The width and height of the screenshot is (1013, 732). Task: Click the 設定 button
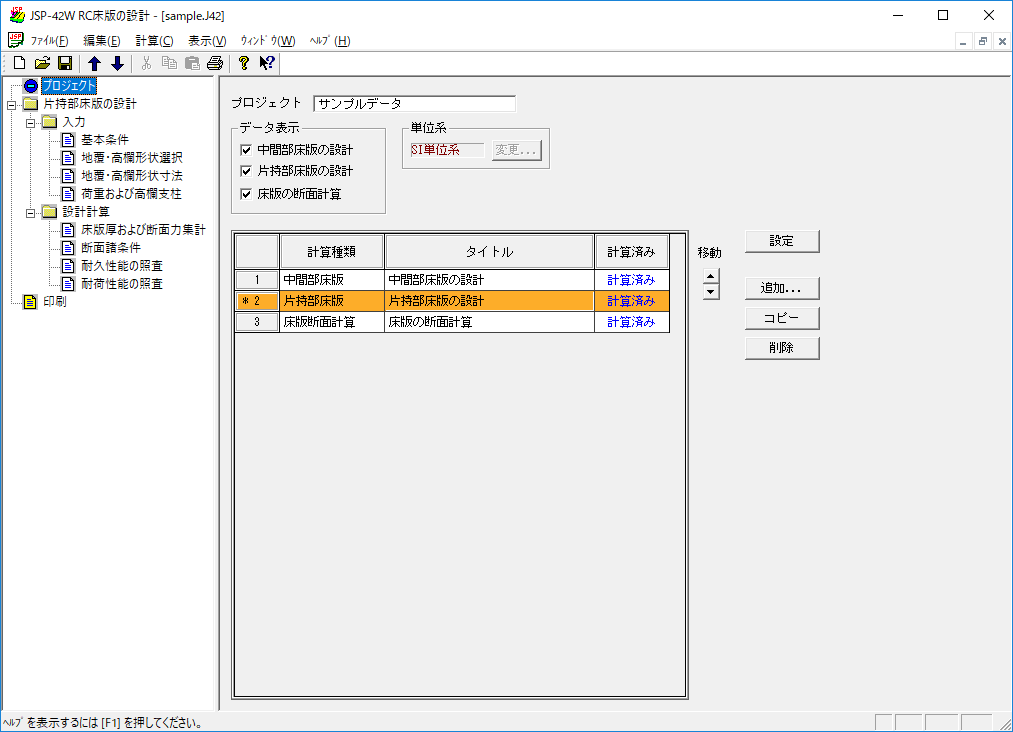click(782, 241)
